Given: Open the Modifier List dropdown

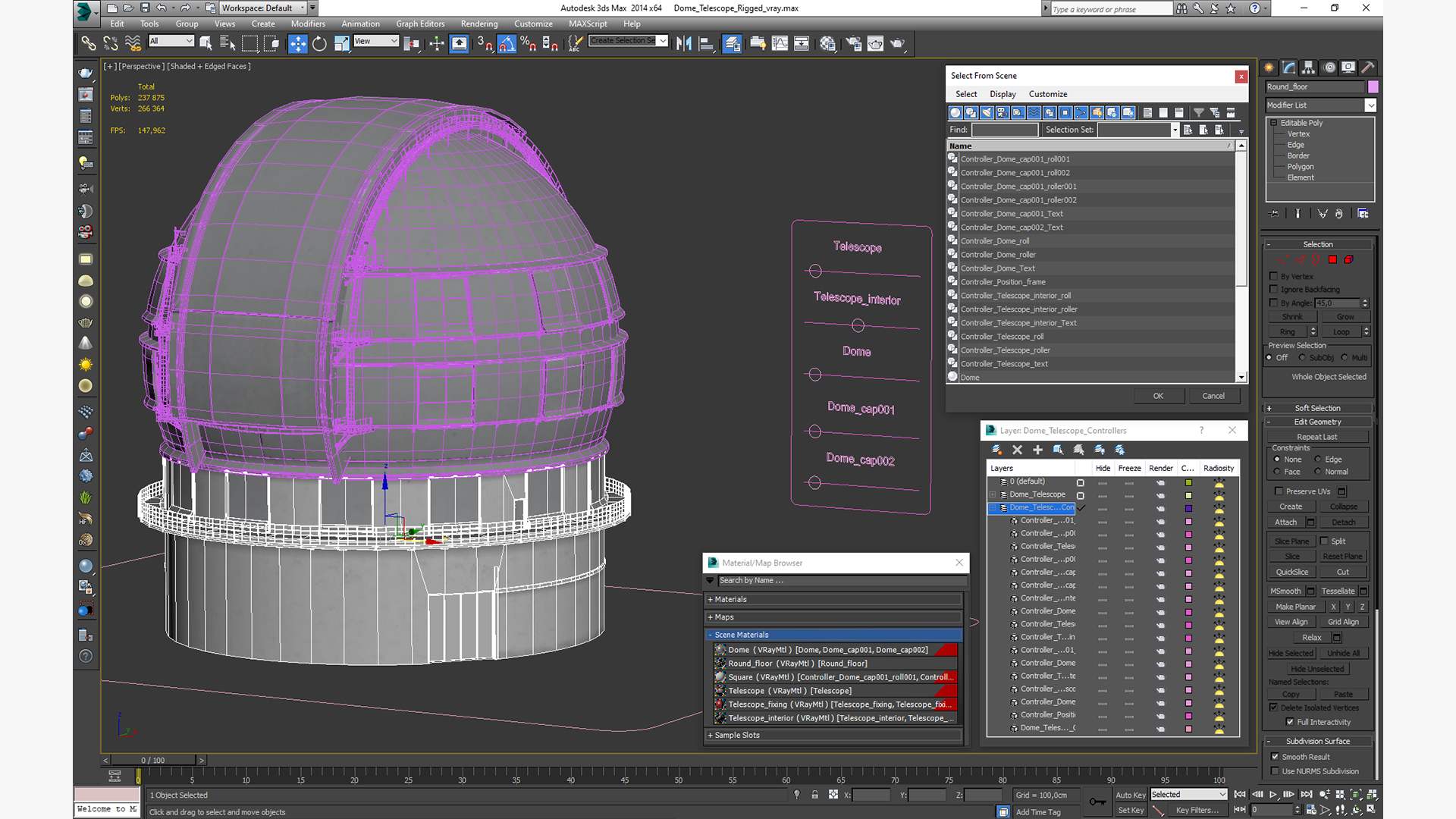Looking at the screenshot, I should coord(1370,105).
